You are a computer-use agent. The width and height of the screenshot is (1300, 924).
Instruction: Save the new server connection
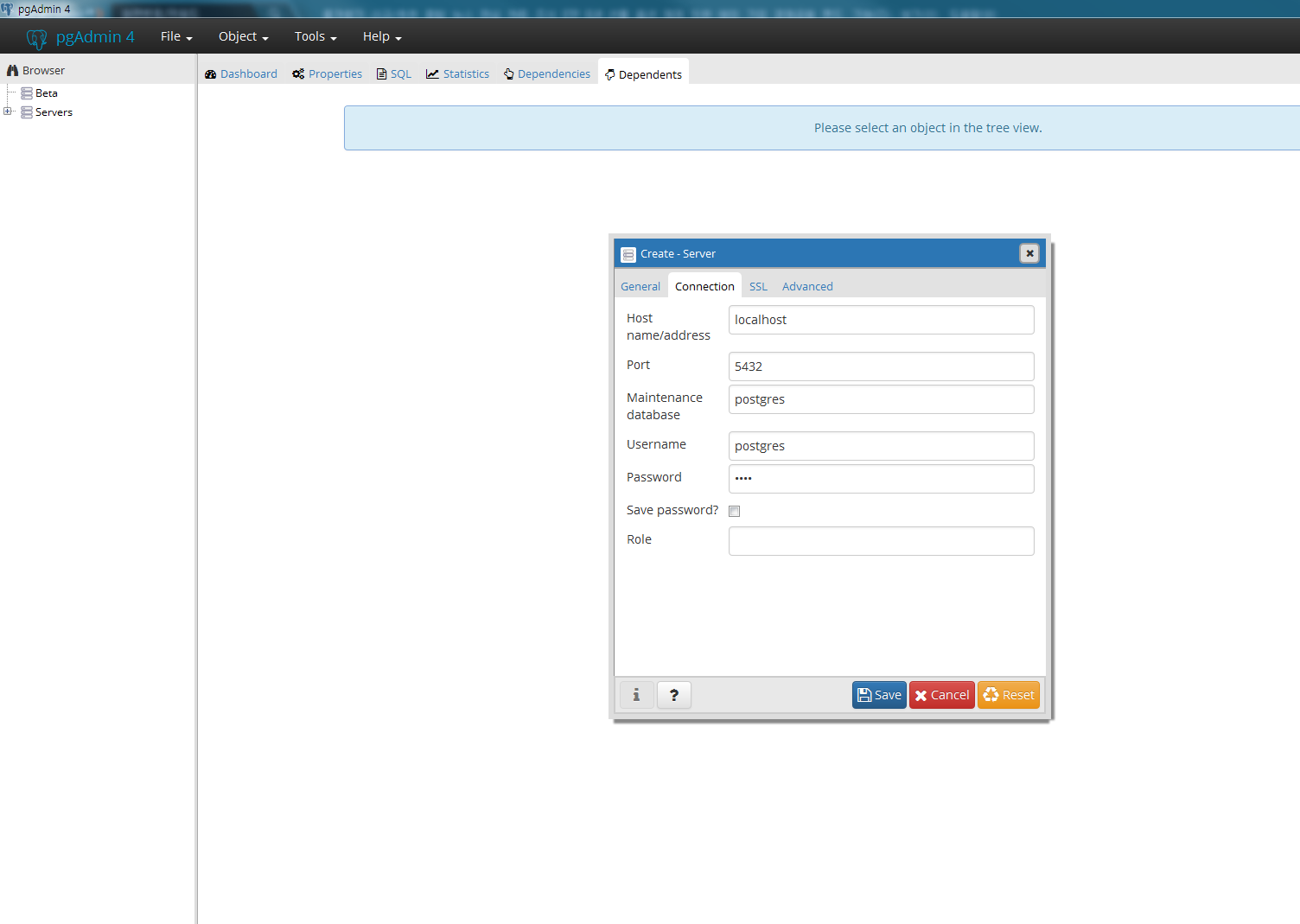pyautogui.click(x=879, y=695)
